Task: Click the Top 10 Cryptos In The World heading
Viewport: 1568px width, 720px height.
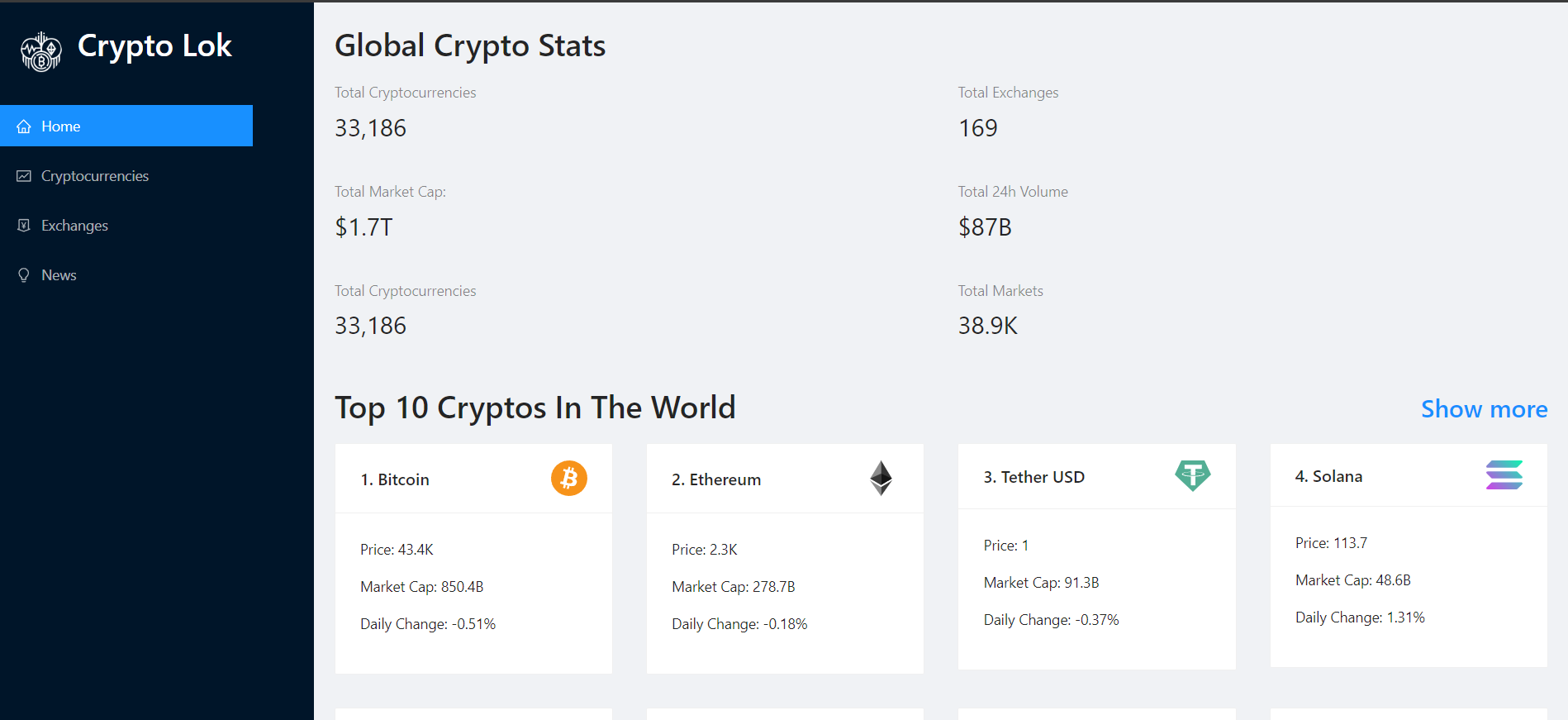Action: tap(535, 408)
